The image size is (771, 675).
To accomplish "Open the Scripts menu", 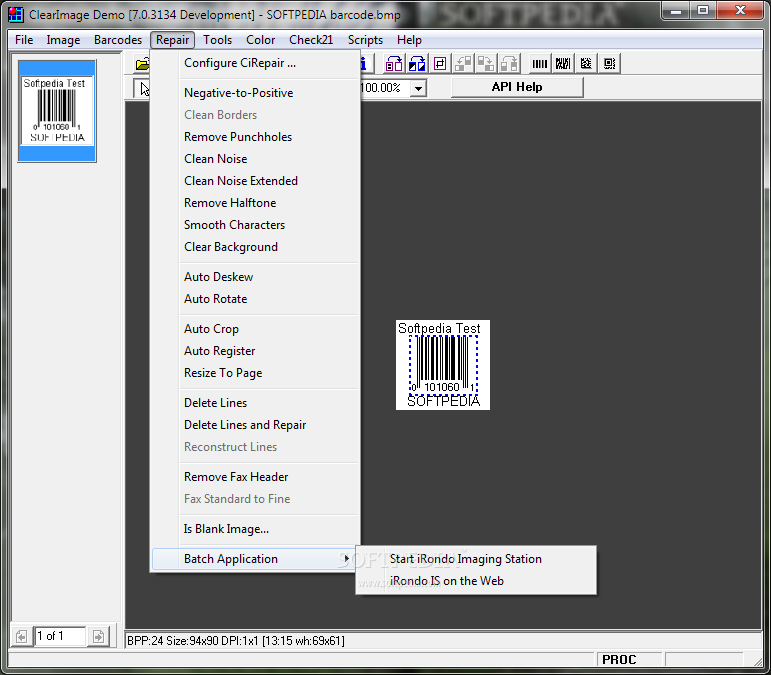I will point(365,40).
